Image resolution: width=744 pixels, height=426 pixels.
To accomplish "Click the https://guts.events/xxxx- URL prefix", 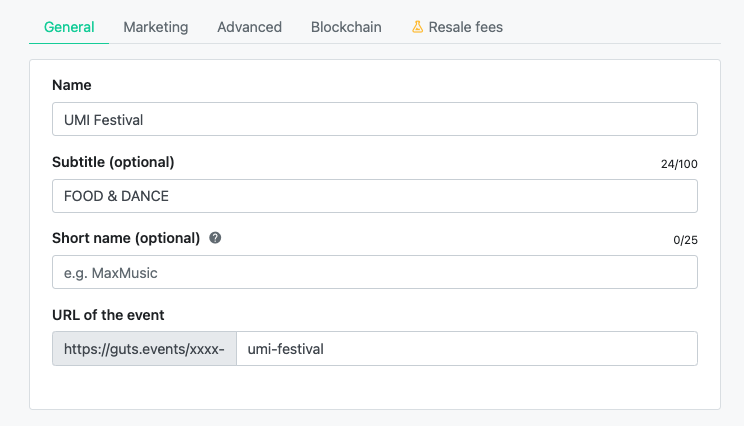I will coord(144,349).
